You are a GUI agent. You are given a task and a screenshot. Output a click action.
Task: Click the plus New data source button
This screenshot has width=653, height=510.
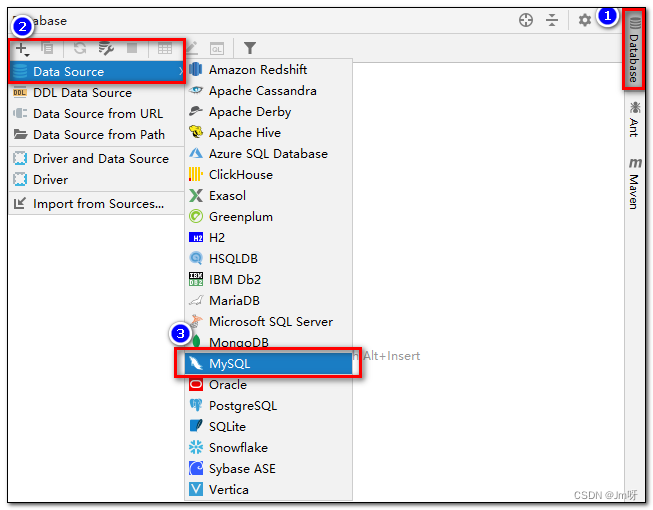22,49
